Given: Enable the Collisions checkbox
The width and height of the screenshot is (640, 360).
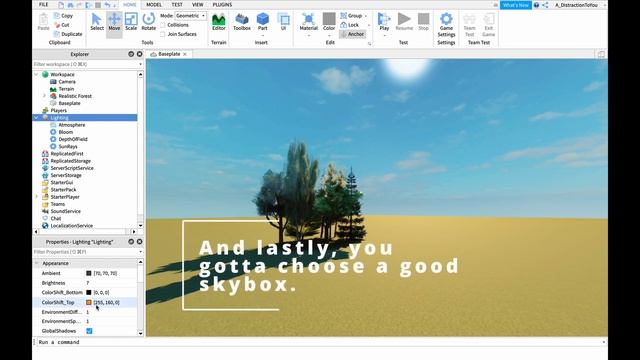Looking at the screenshot, I should [x=163, y=25].
